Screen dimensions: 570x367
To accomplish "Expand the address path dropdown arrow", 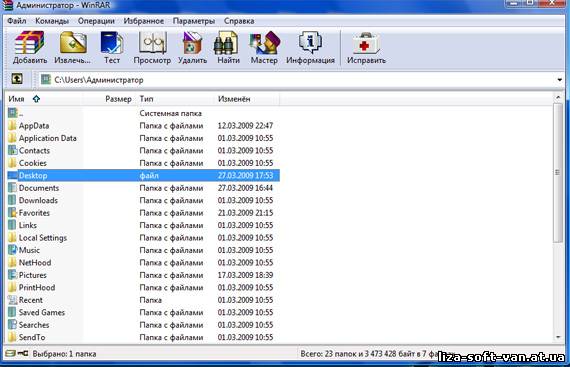I will point(559,80).
